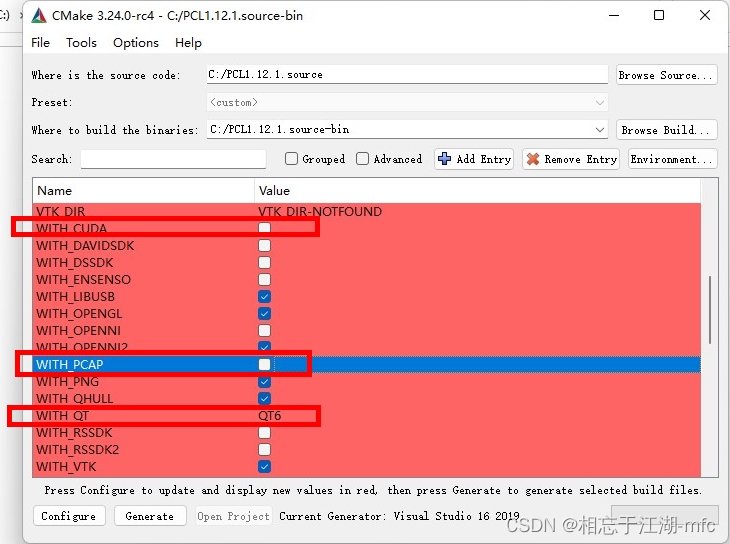This screenshot has height=544, width=730.
Task: Click the Configure button
Action: [69, 516]
